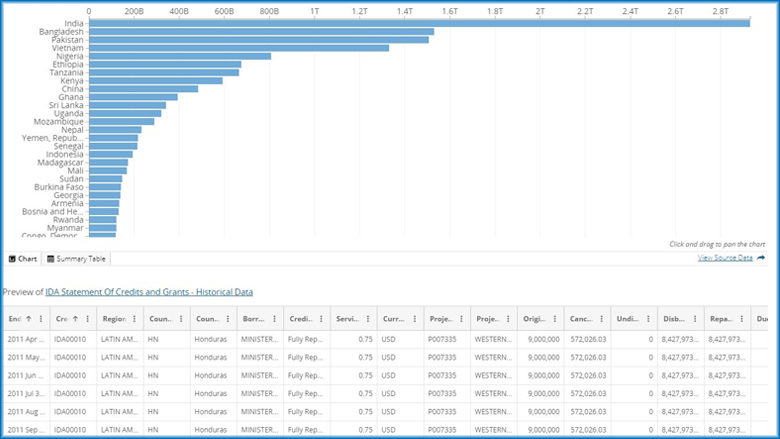
Task: Click the '2011 May' cell
Action: (26, 357)
